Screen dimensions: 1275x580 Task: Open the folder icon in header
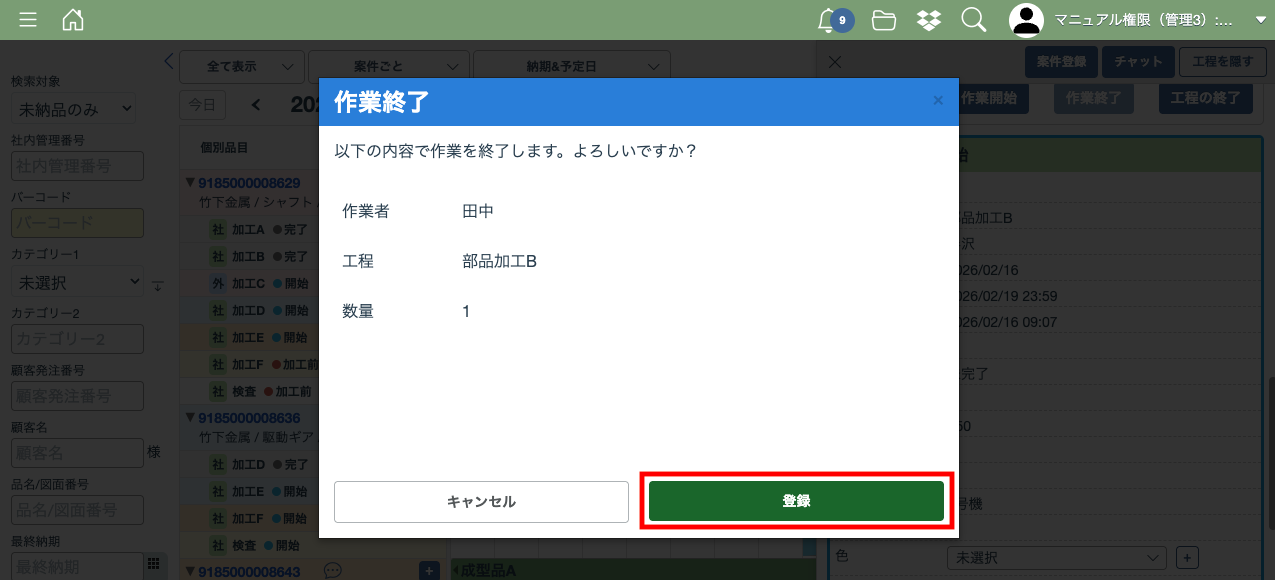[883, 20]
